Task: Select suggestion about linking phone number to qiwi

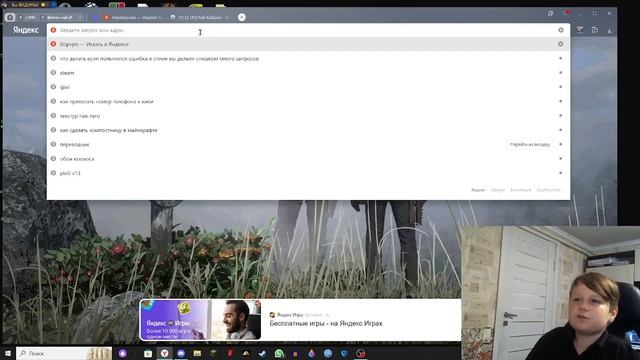Action: click(x=308, y=101)
